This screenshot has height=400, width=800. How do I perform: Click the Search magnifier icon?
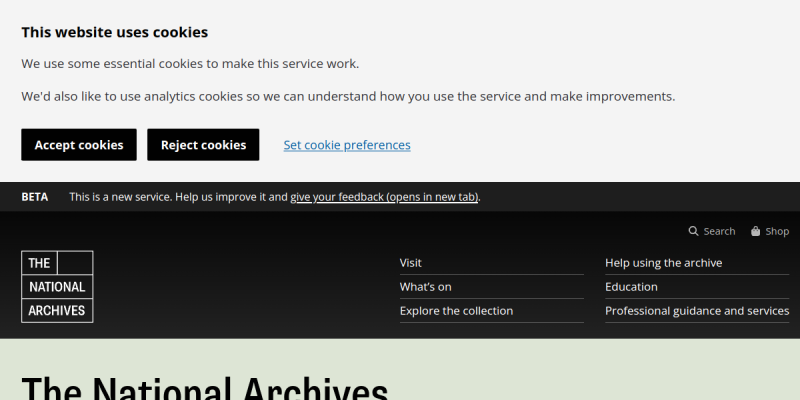click(x=693, y=231)
